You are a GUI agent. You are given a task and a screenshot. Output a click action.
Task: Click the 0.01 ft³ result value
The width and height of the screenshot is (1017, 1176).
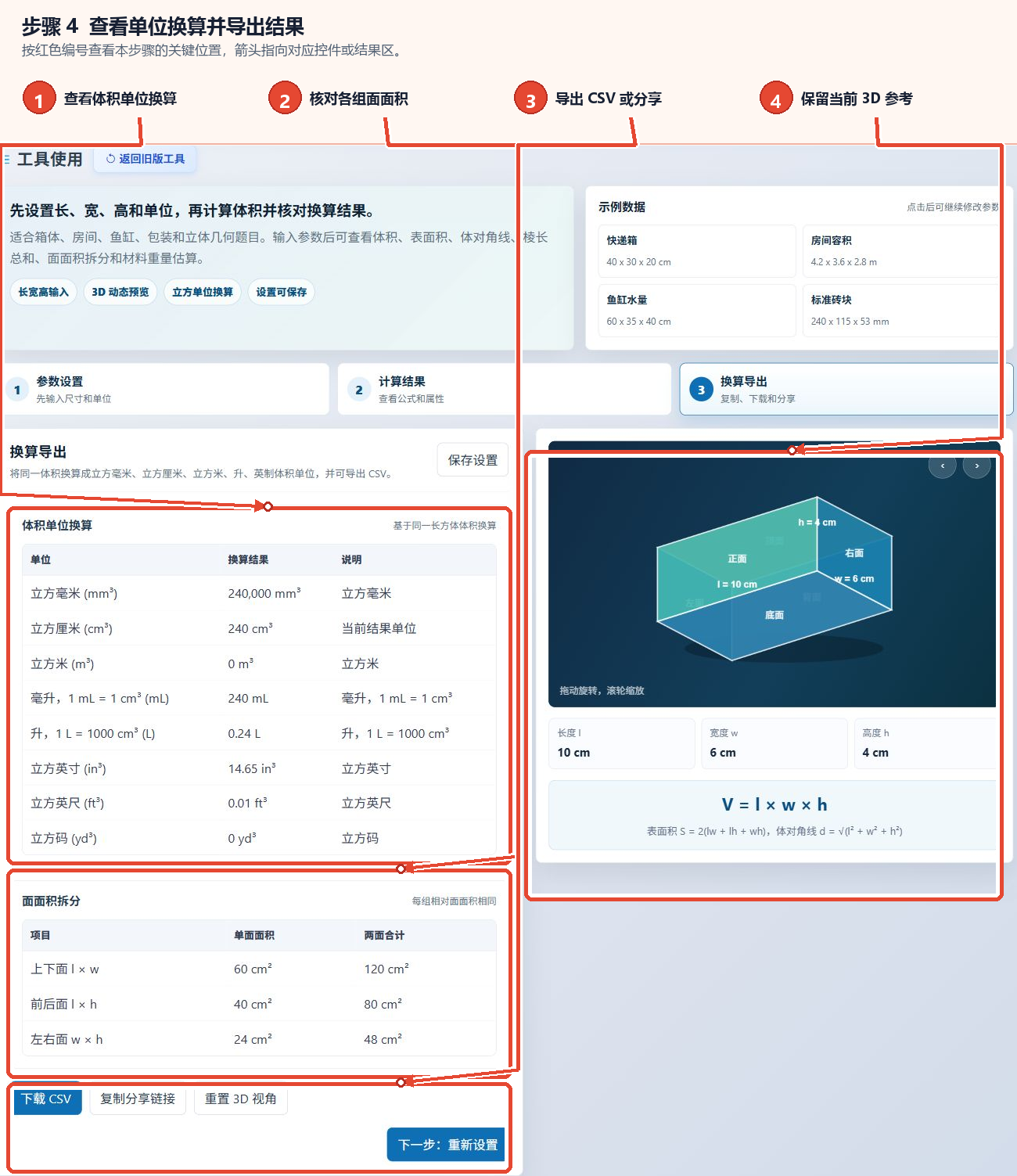pos(247,804)
